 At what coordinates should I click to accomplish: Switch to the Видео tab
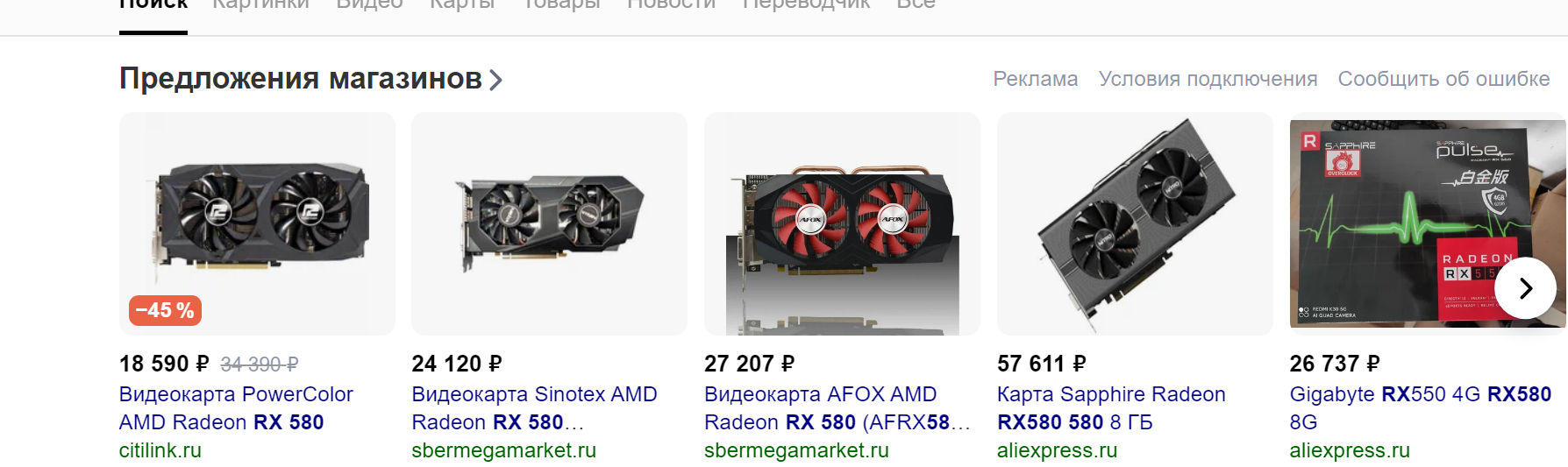point(369,5)
